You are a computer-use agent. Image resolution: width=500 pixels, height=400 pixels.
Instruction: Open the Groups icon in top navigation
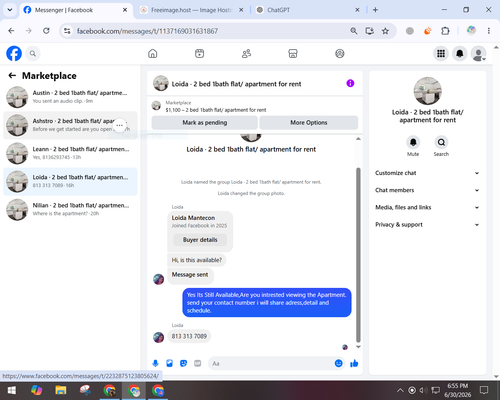click(340, 53)
